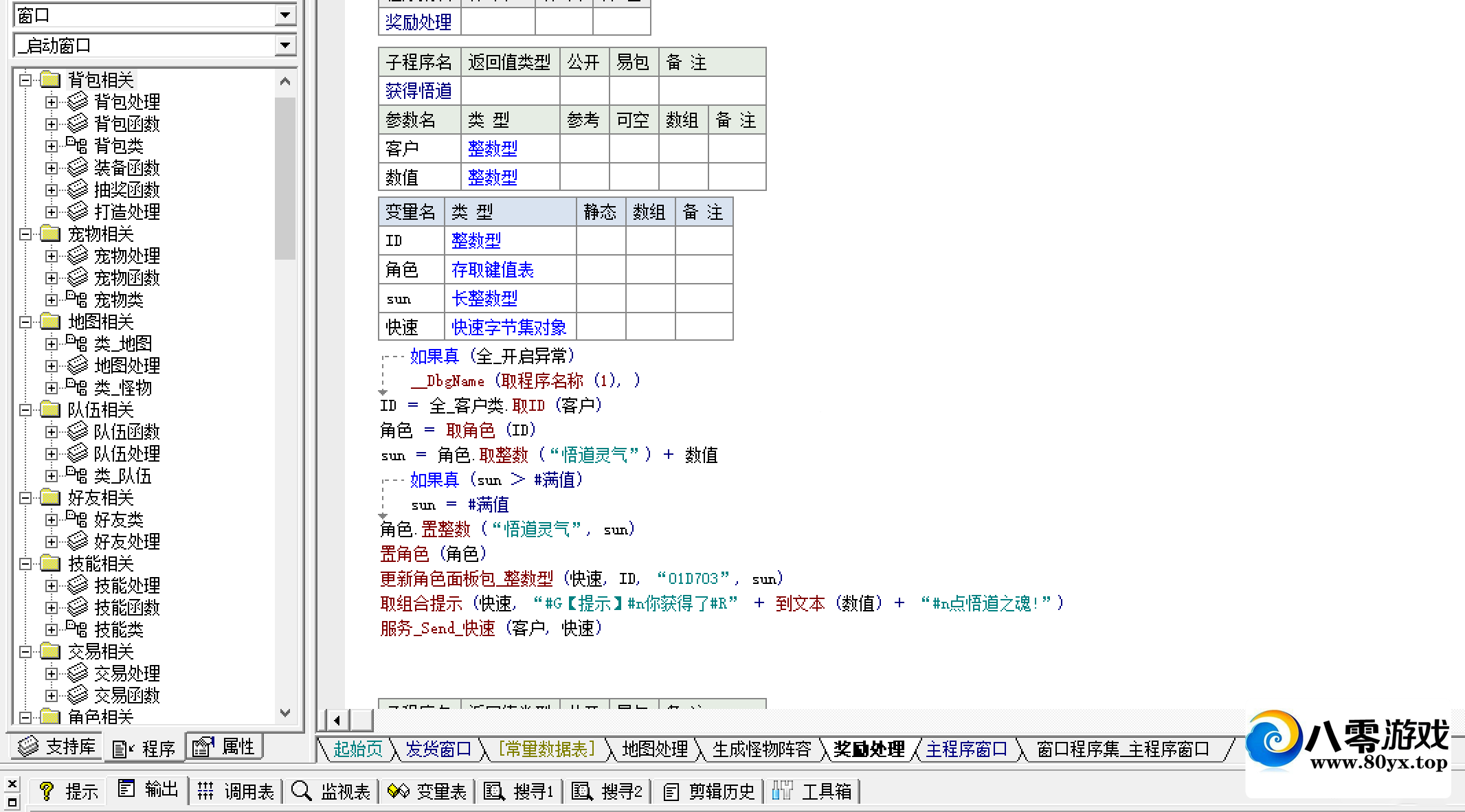Switch to the 窗口程序集_主程序窗口 editor tab

(x=1123, y=749)
